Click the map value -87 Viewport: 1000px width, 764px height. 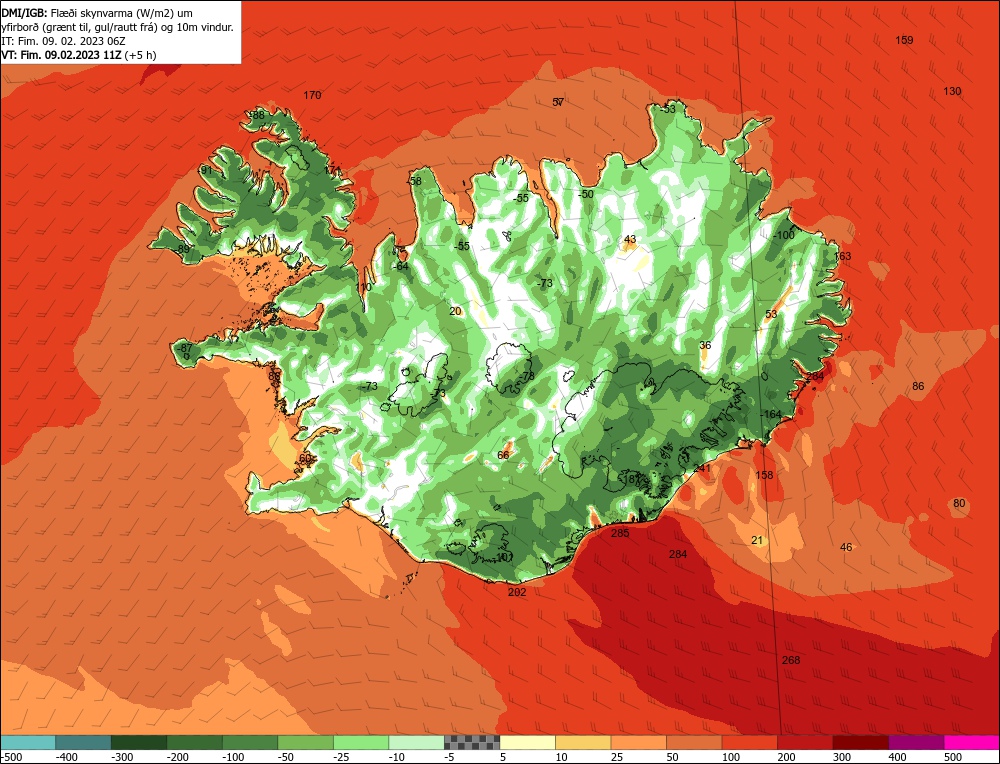coord(185,348)
